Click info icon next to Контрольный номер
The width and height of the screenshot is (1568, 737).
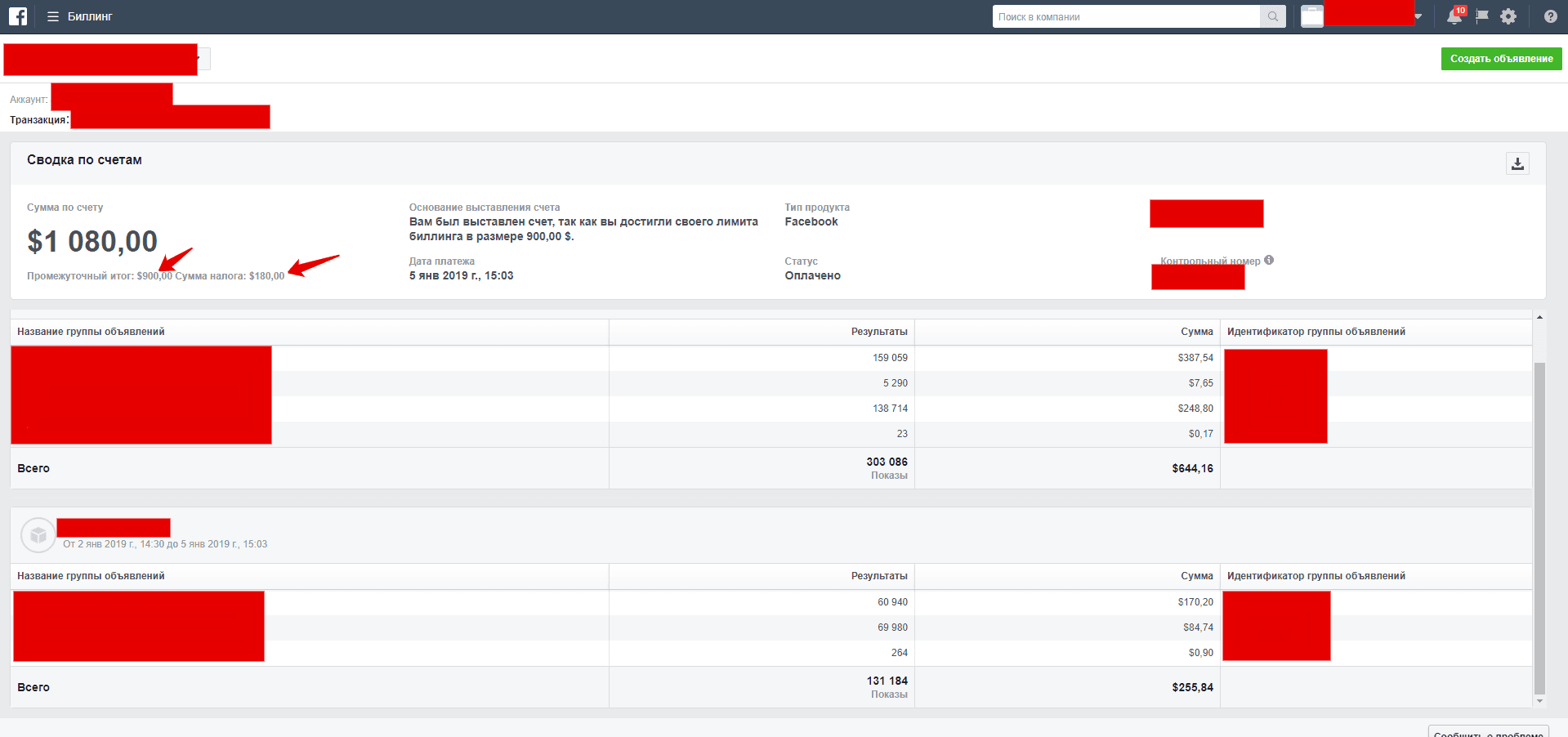click(1269, 260)
